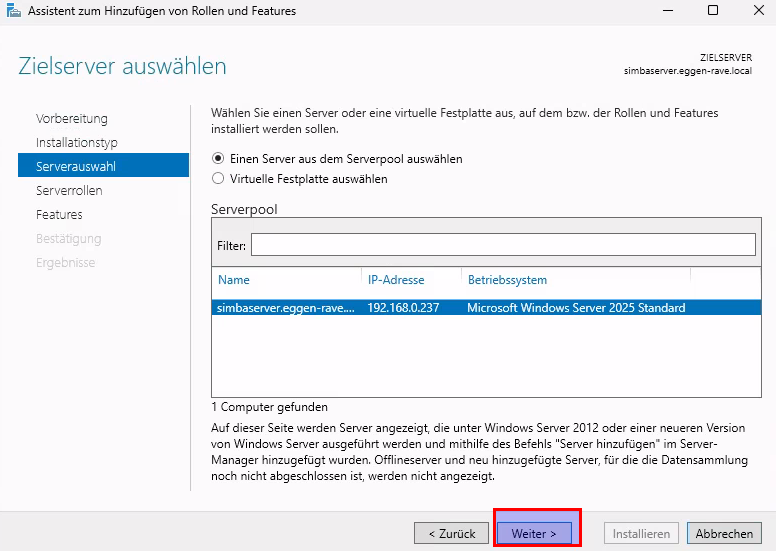The width and height of the screenshot is (776, 551).
Task: Sort server list by Name column
Action: coord(234,280)
